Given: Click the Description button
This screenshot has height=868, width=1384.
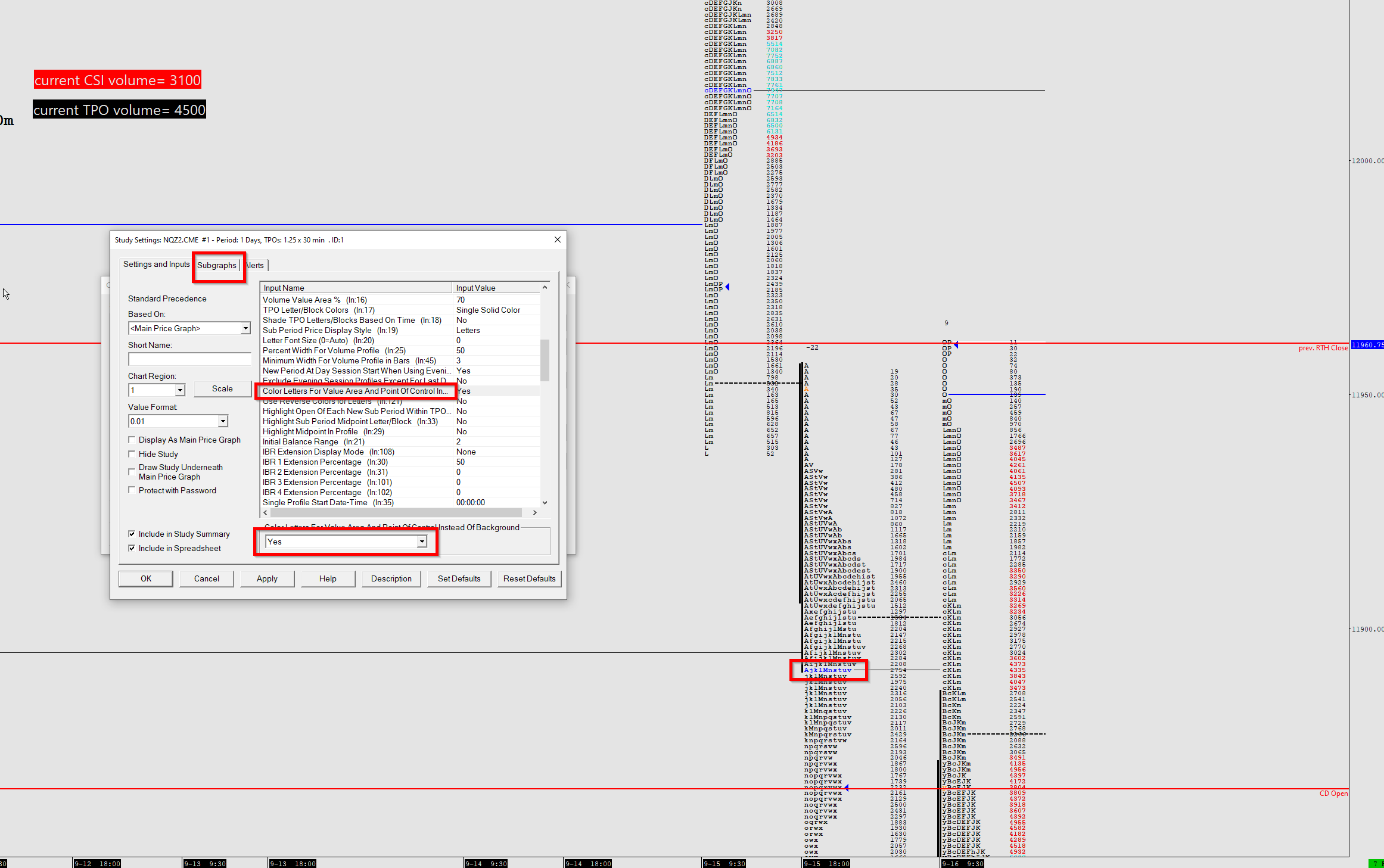Looking at the screenshot, I should coord(391,578).
